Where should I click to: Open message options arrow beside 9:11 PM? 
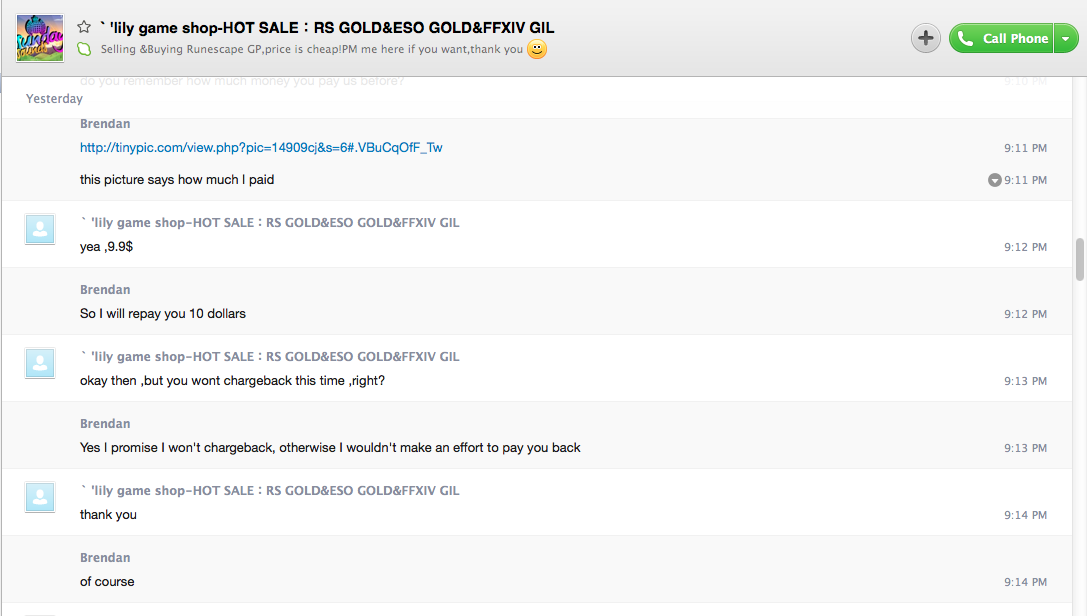click(994, 180)
